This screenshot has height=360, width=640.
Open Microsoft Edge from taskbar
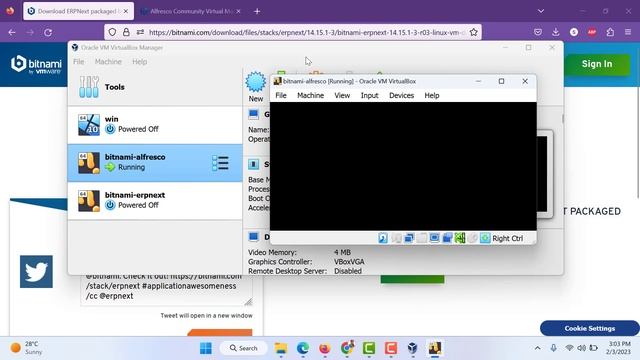(x=303, y=348)
